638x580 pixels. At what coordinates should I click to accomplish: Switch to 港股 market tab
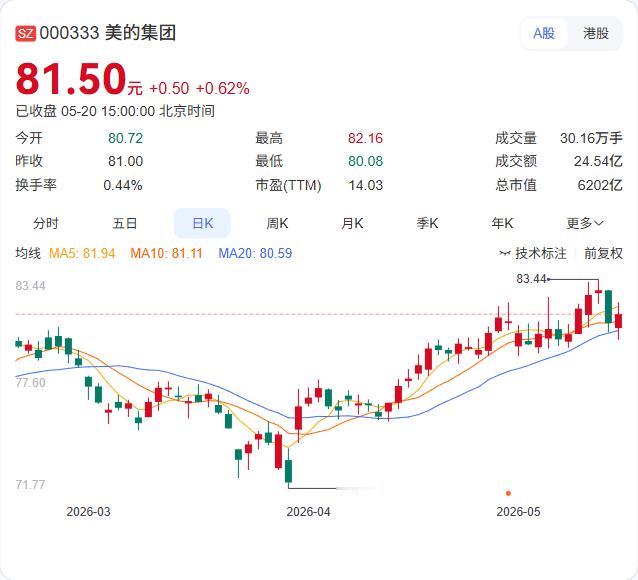point(596,33)
